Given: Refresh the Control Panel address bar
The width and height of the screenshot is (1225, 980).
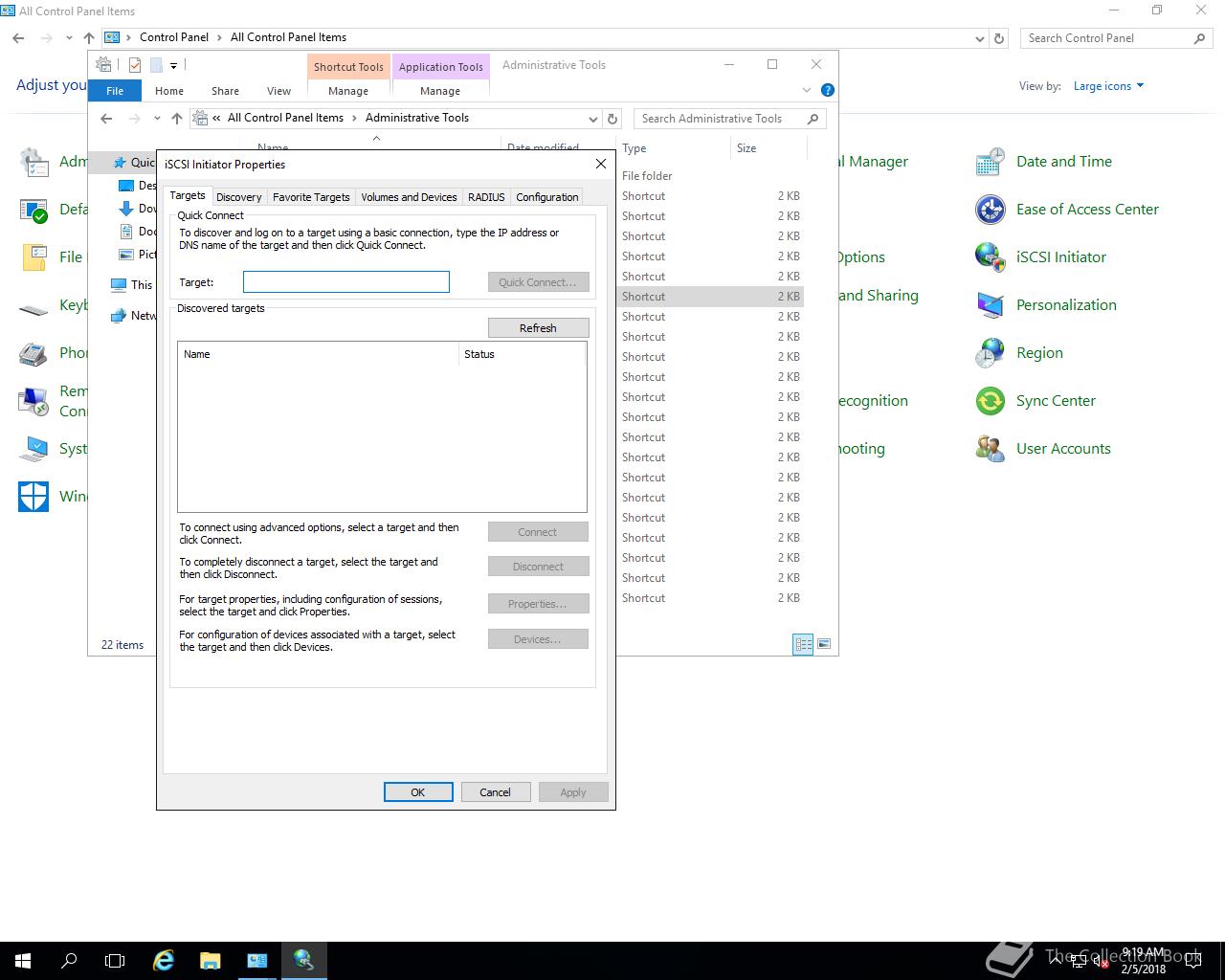Looking at the screenshot, I should pos(999,38).
